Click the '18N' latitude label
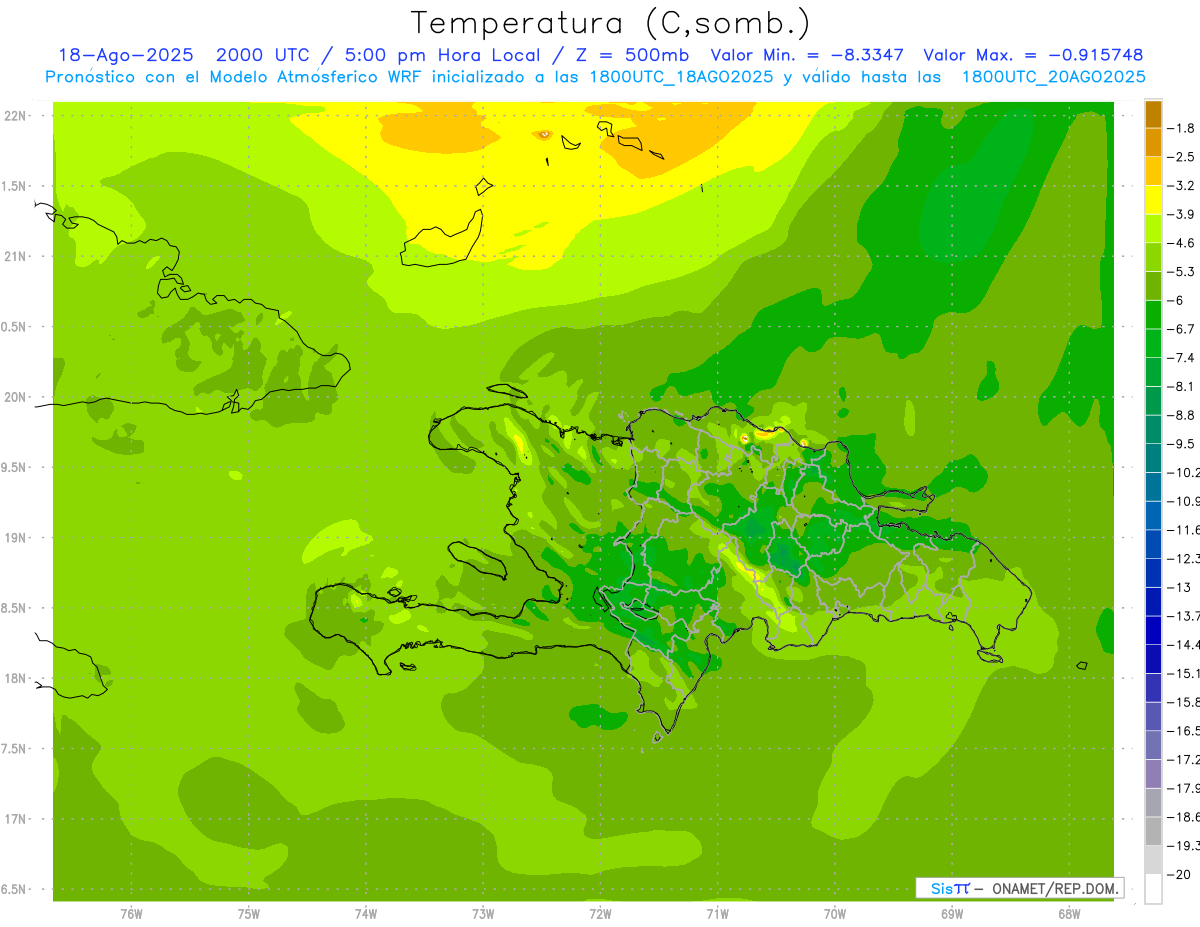 click(x=15, y=679)
